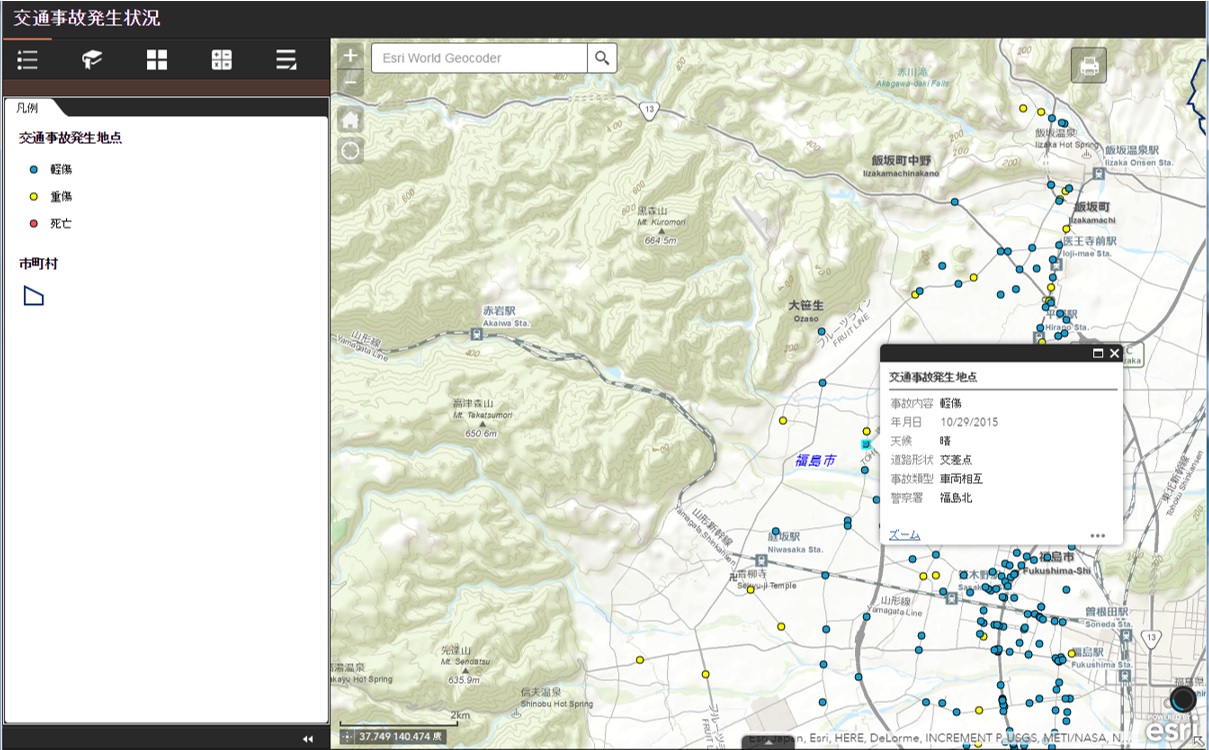Click the Esri World Geocoder search field

(x=478, y=58)
